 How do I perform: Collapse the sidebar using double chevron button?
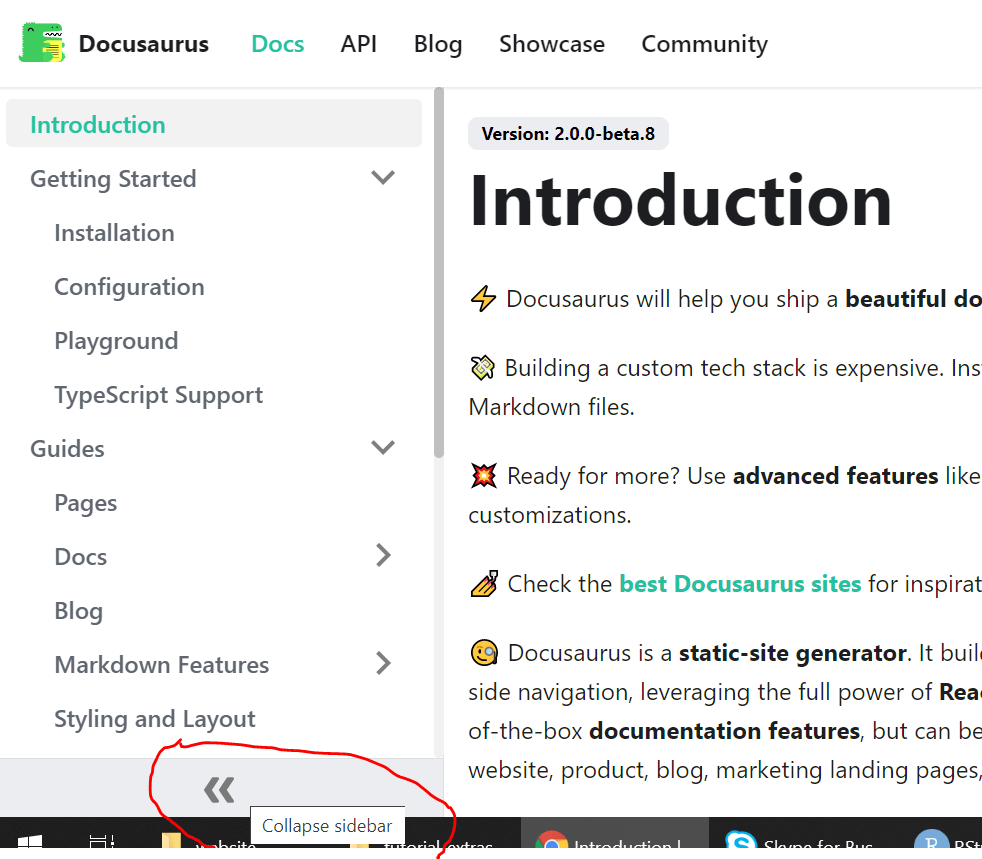coord(219,789)
